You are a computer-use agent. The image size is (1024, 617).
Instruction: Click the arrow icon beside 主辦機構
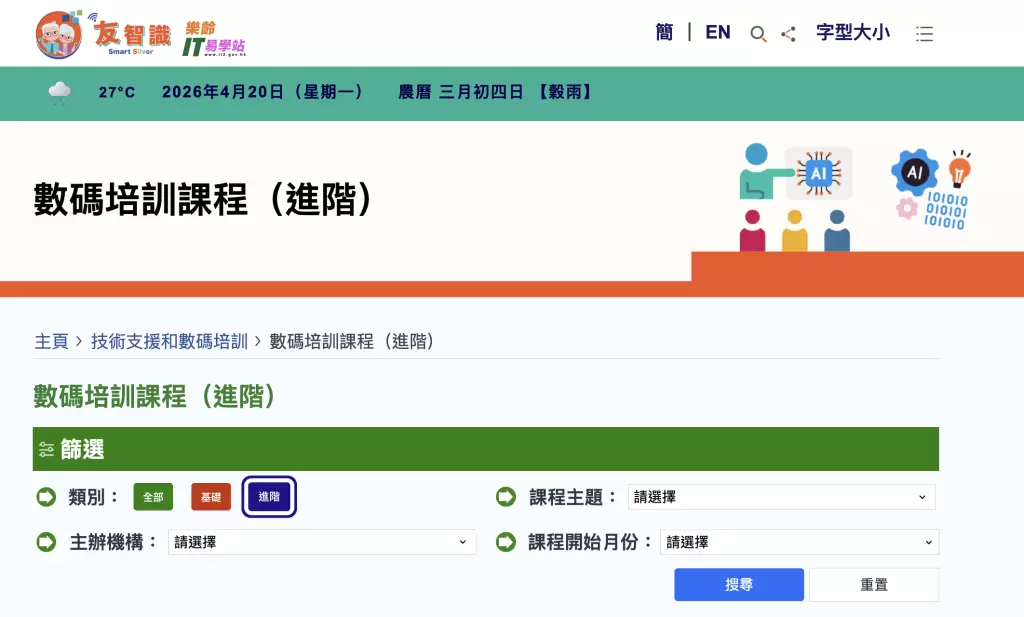pyautogui.click(x=46, y=542)
